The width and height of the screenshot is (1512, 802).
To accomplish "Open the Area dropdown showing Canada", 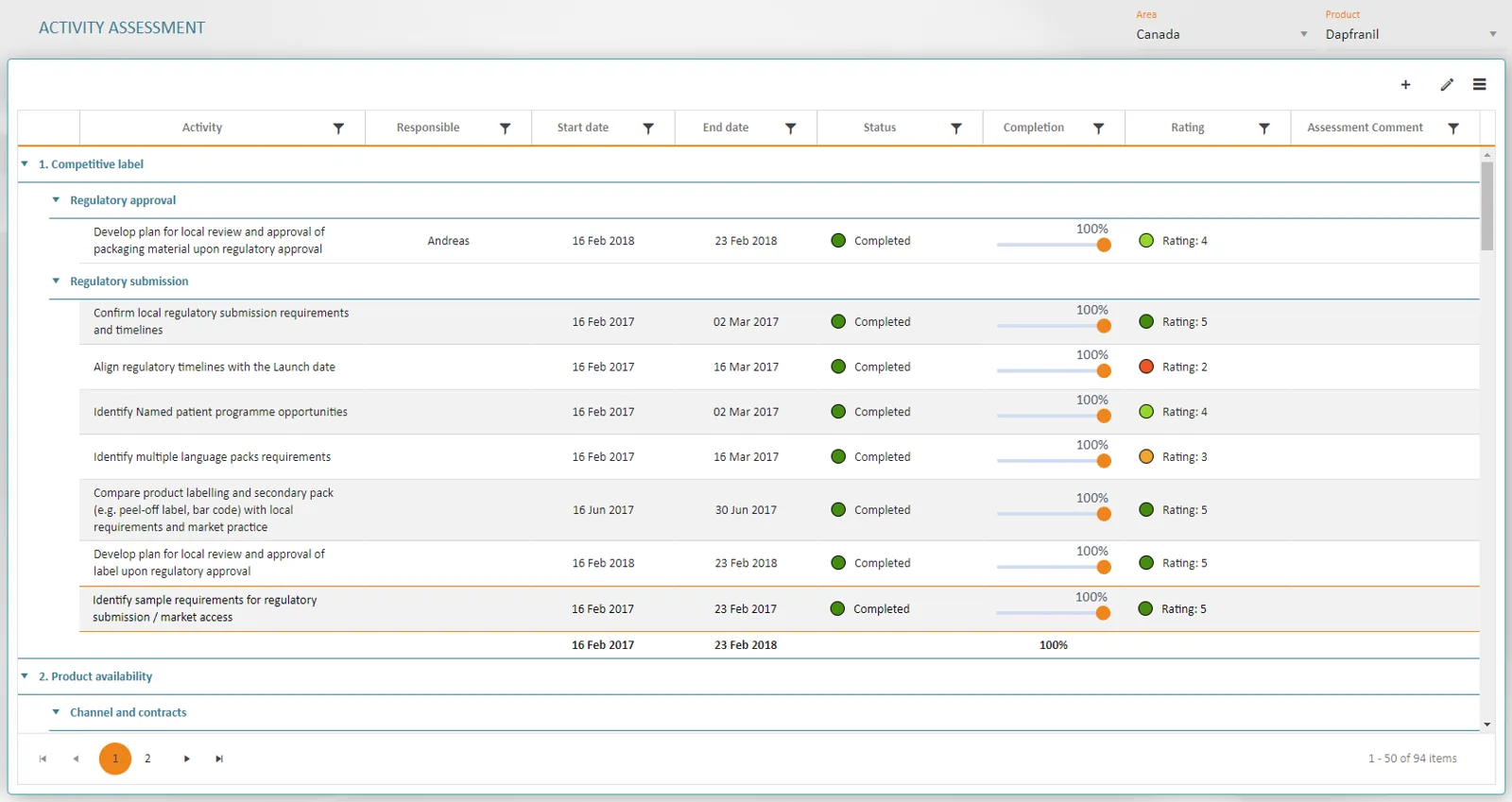I will pyautogui.click(x=1222, y=34).
